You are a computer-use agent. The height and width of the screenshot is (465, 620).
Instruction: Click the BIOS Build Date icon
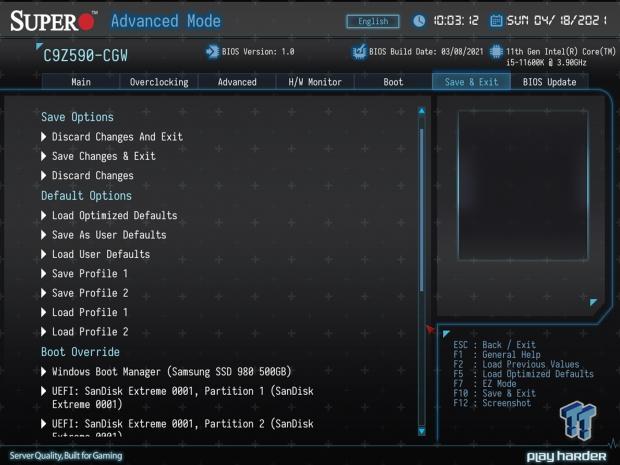[359, 51]
